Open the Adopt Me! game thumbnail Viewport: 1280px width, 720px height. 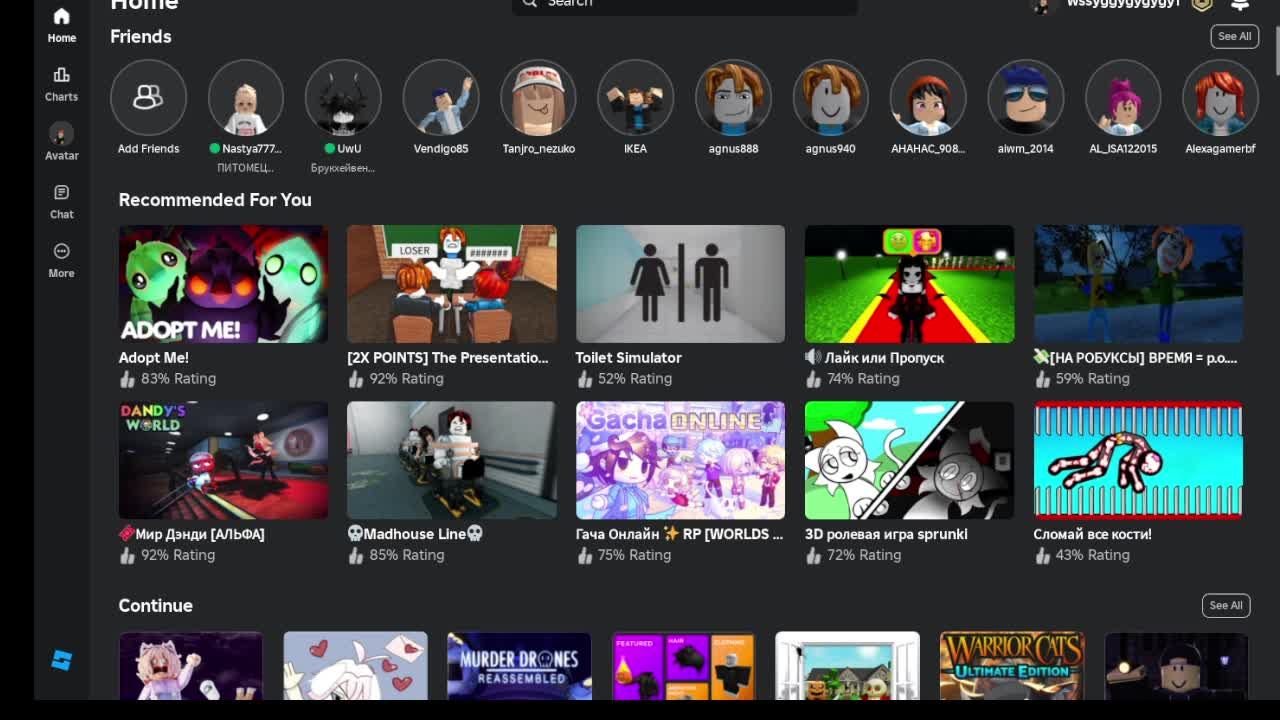point(223,284)
